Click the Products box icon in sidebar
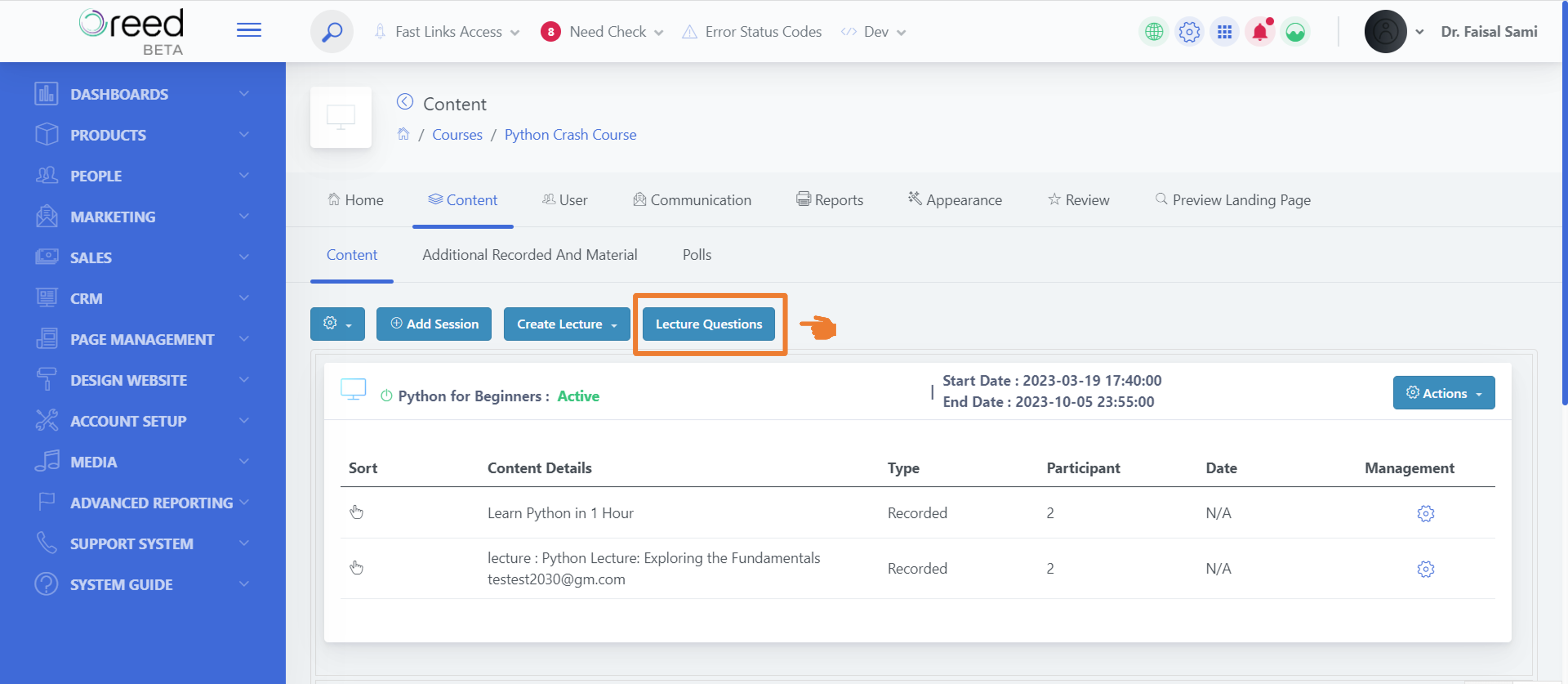The width and height of the screenshot is (1568, 684). coord(46,134)
